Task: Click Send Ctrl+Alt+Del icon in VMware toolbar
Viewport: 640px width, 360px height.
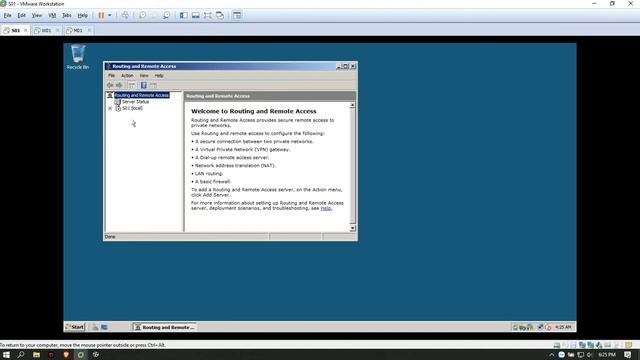Action: [125, 15]
